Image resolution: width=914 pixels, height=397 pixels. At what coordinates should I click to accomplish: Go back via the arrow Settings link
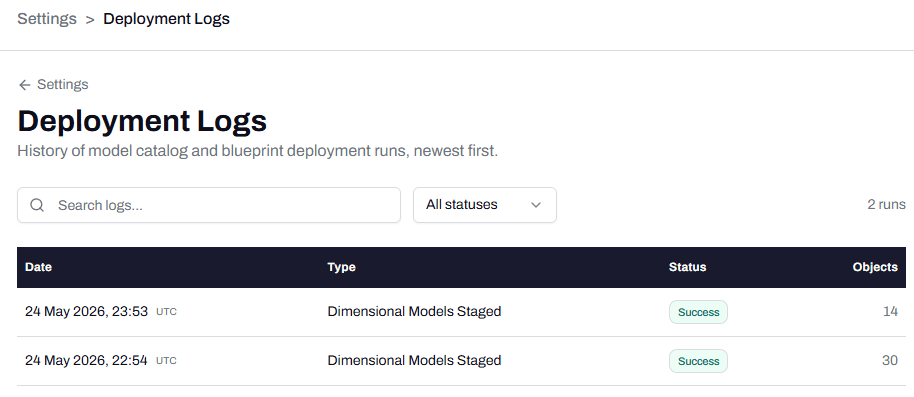tap(53, 85)
